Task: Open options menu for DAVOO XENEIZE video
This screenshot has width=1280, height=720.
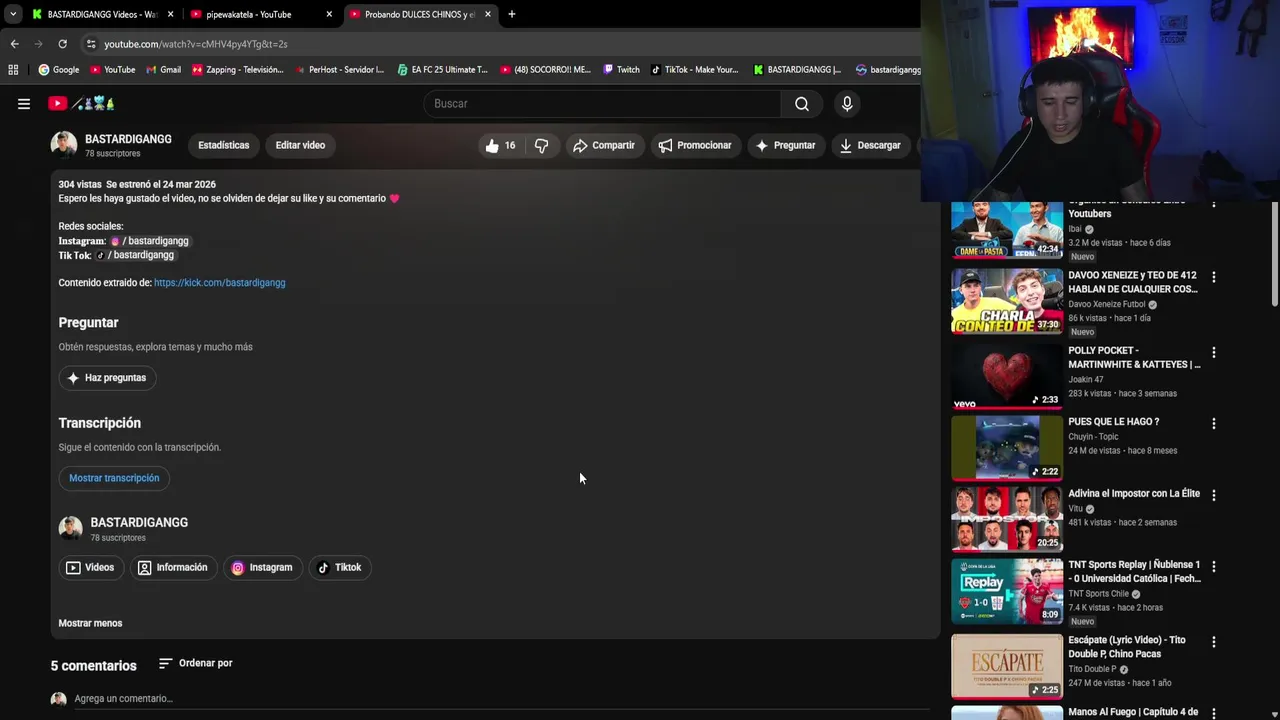Action: [x=1213, y=277]
